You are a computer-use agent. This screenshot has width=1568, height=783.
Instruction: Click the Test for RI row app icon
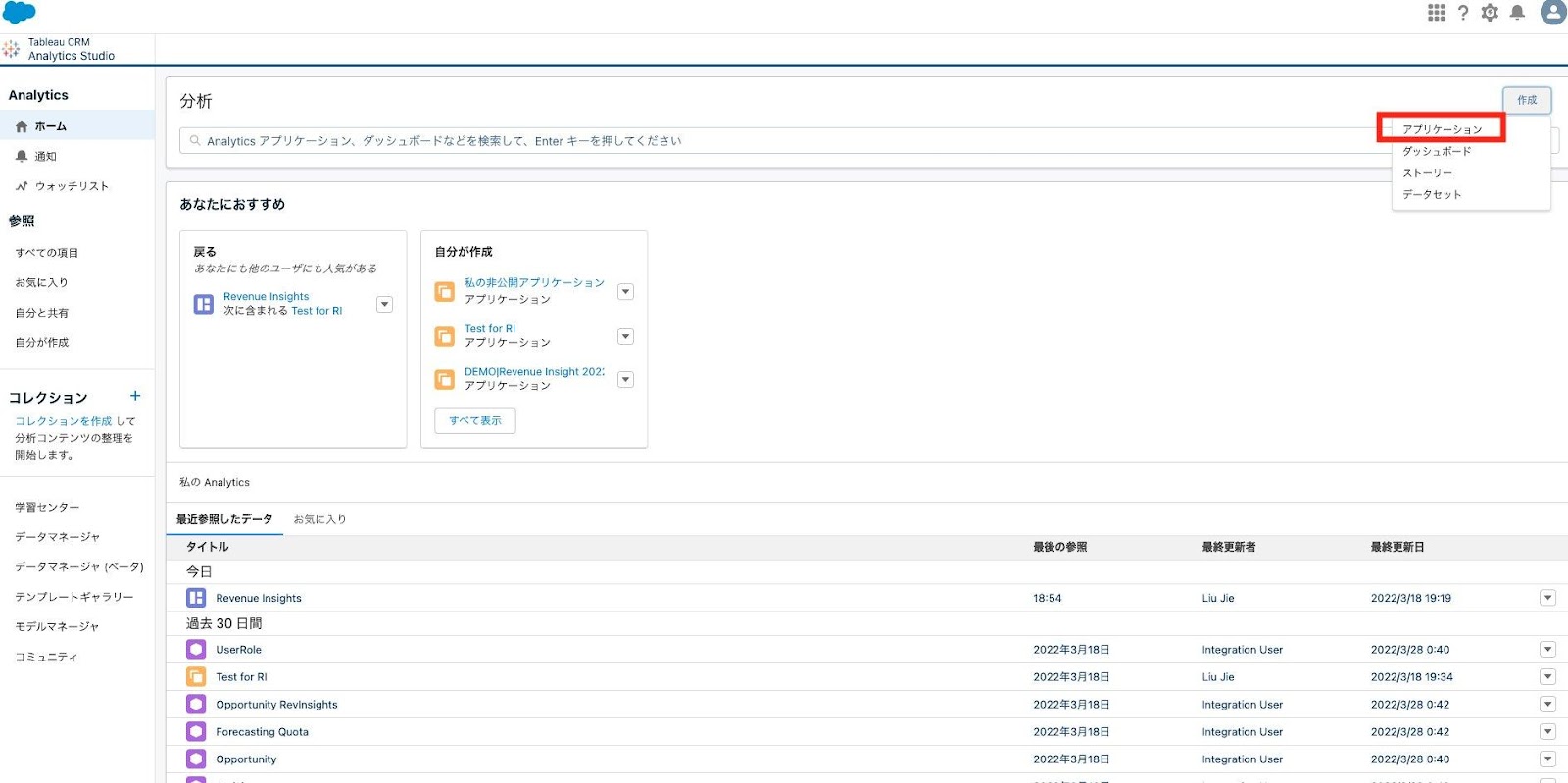[196, 676]
